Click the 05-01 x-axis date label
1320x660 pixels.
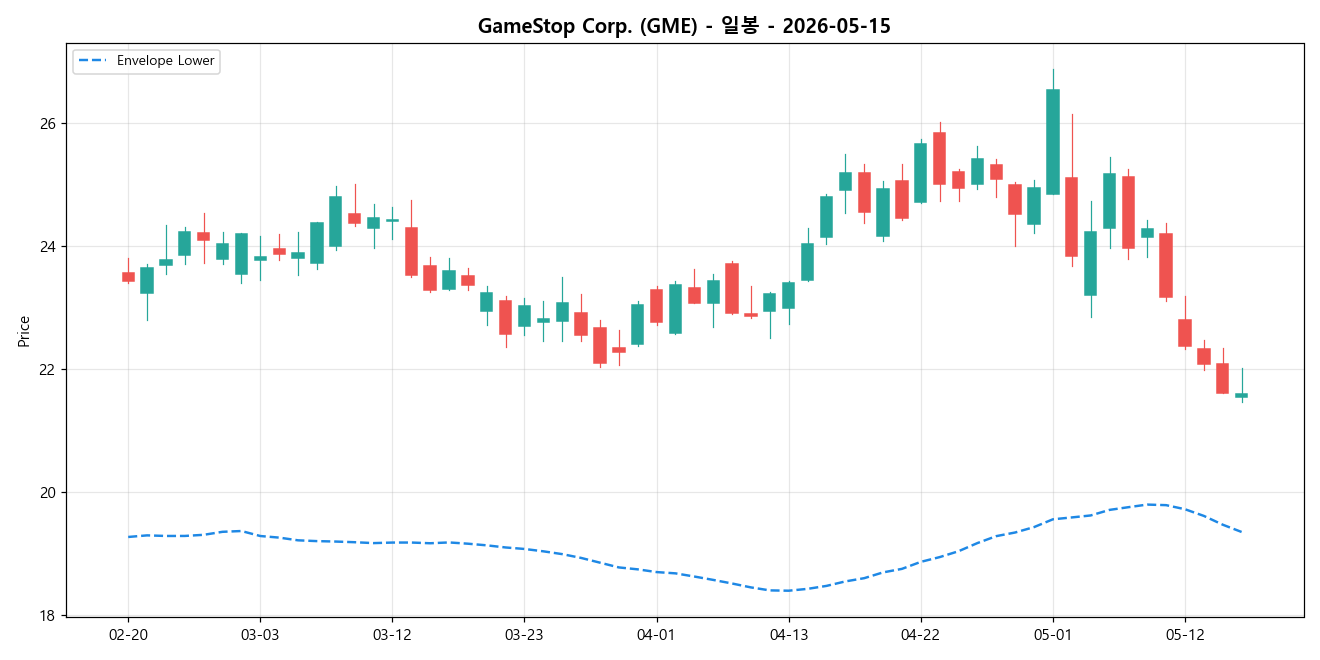click(x=1052, y=634)
